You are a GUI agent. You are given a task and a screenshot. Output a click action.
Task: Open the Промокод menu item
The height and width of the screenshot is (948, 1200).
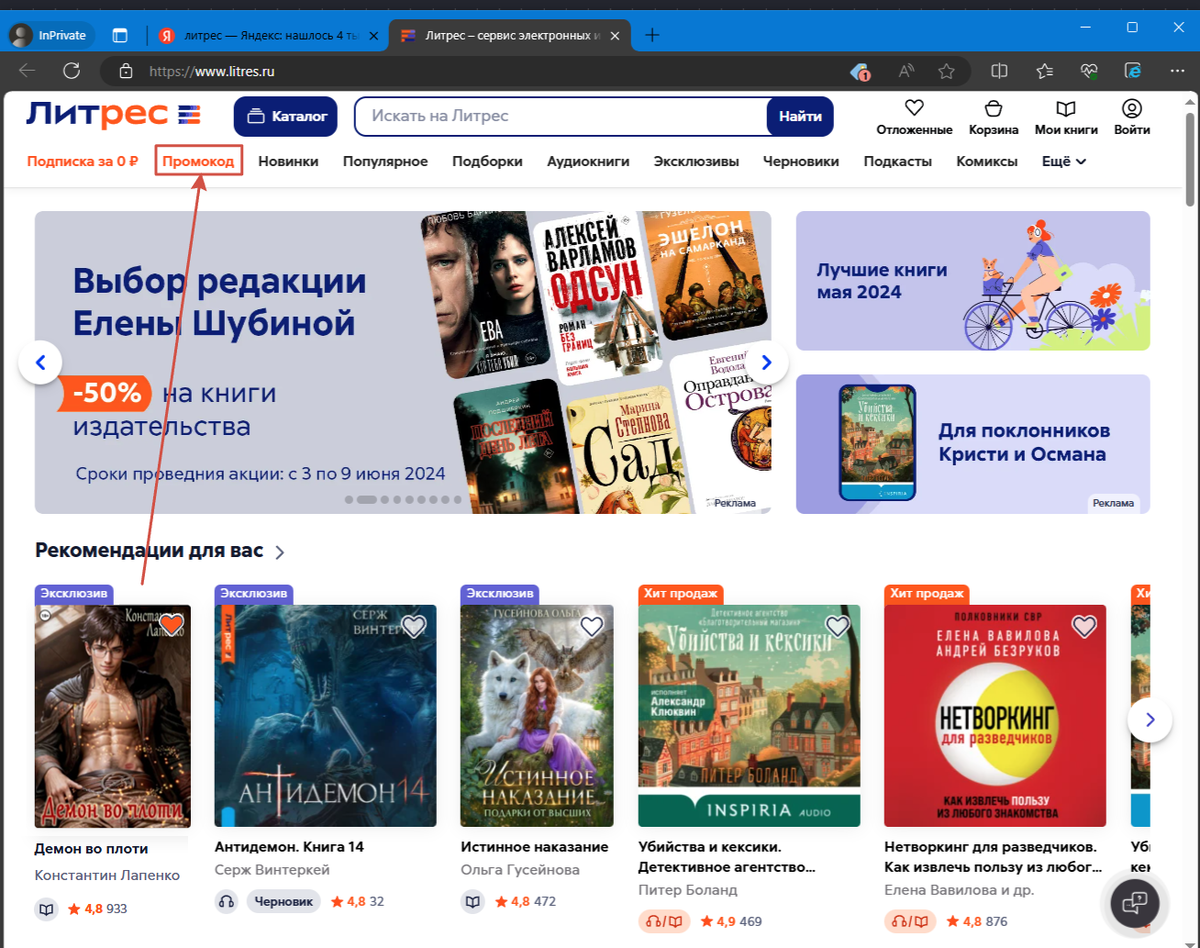198,161
